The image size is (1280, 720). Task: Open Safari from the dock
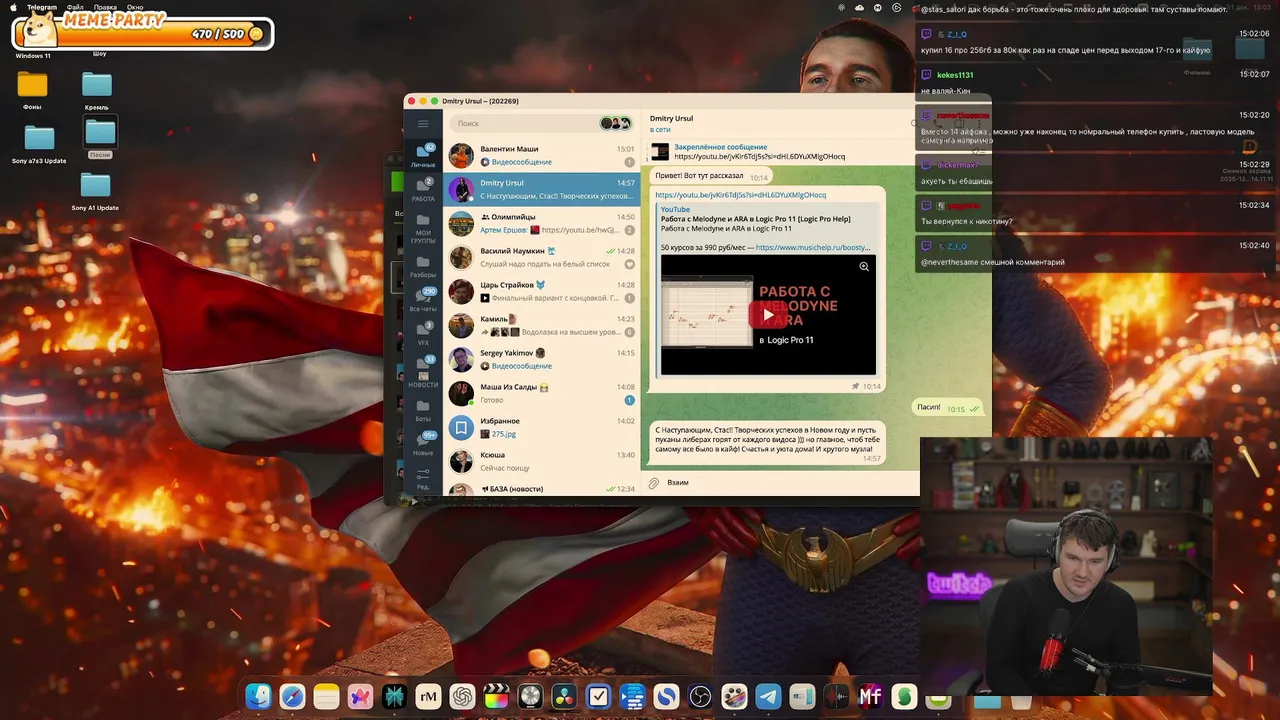pyautogui.click(x=292, y=696)
